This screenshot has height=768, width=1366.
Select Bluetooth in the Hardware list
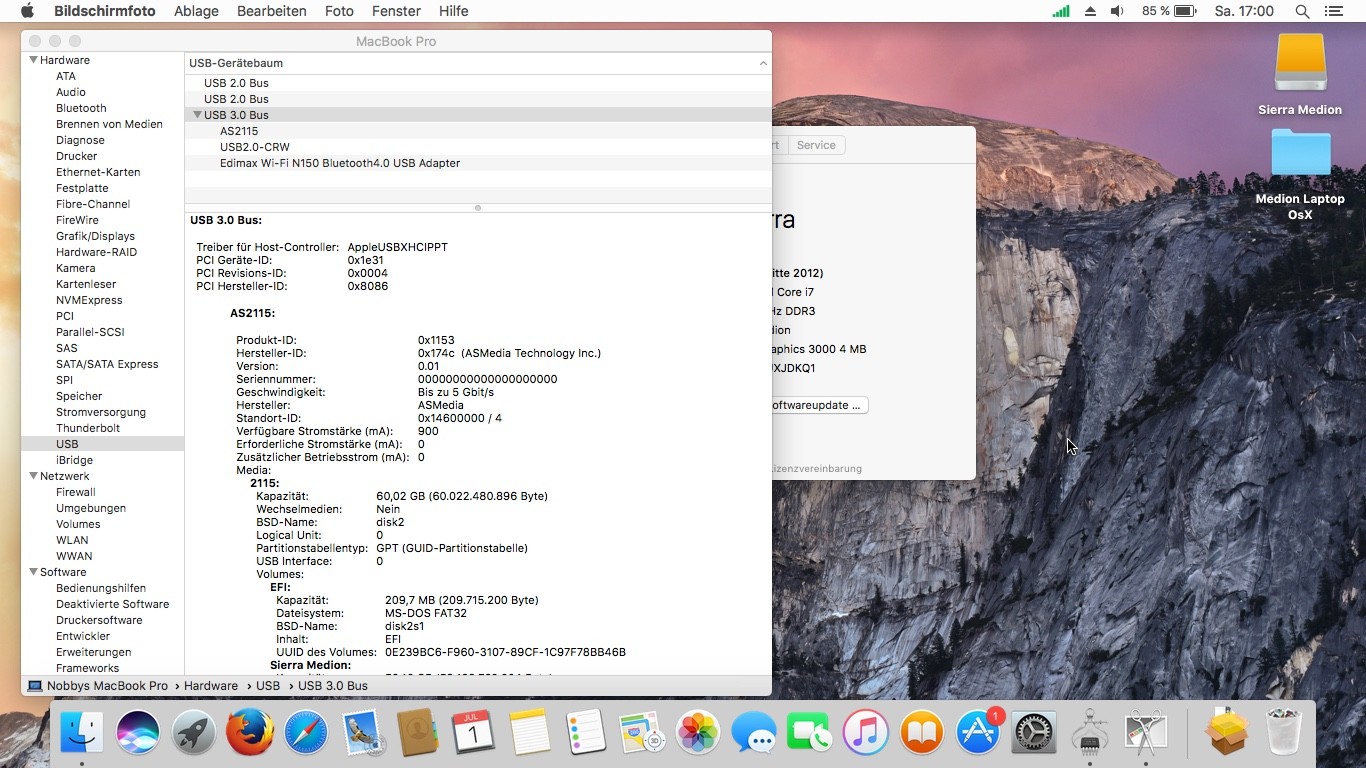tap(81, 108)
